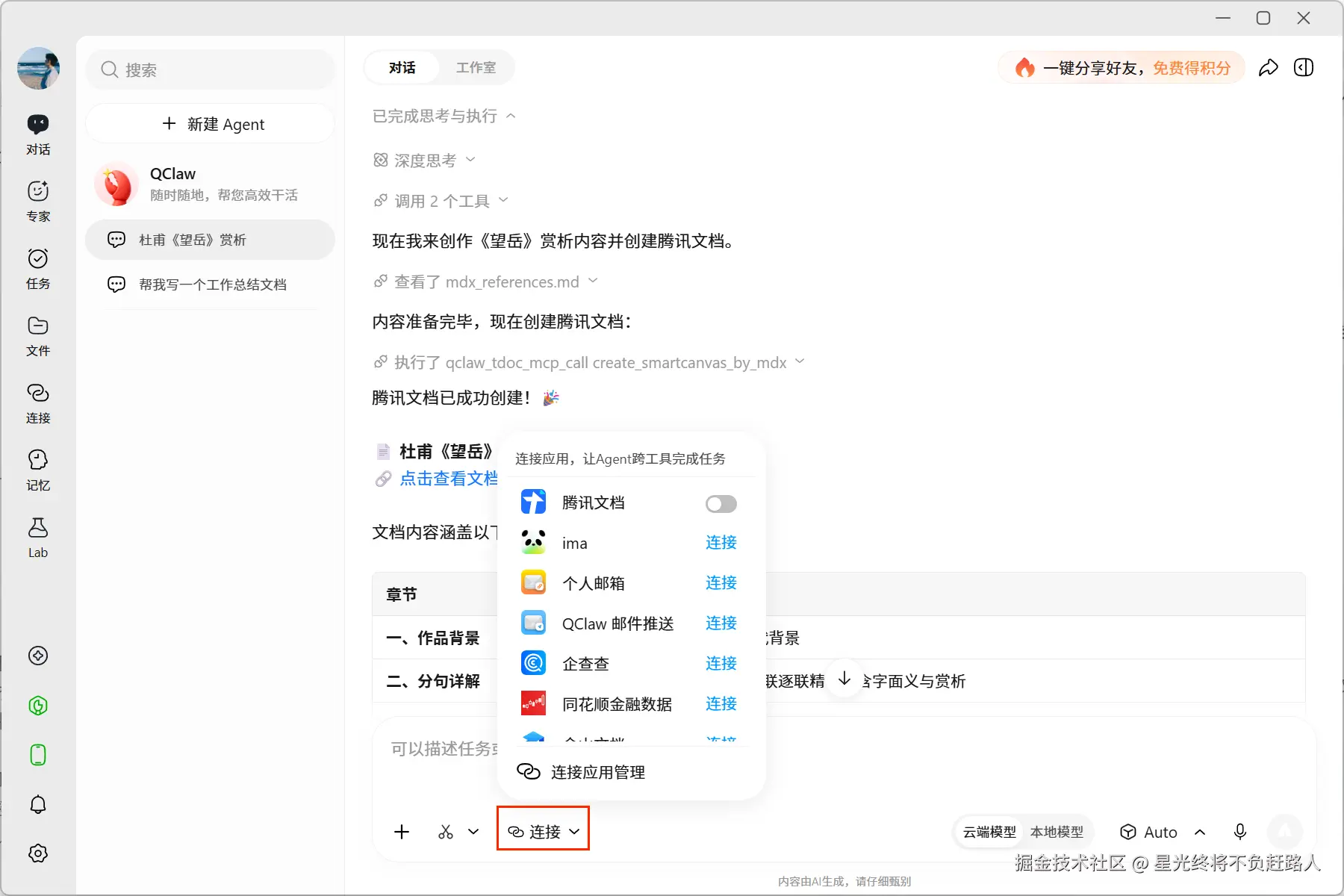Click the microphone voice input icon
Screen dimensions: 1344x896
pyautogui.click(x=1240, y=832)
